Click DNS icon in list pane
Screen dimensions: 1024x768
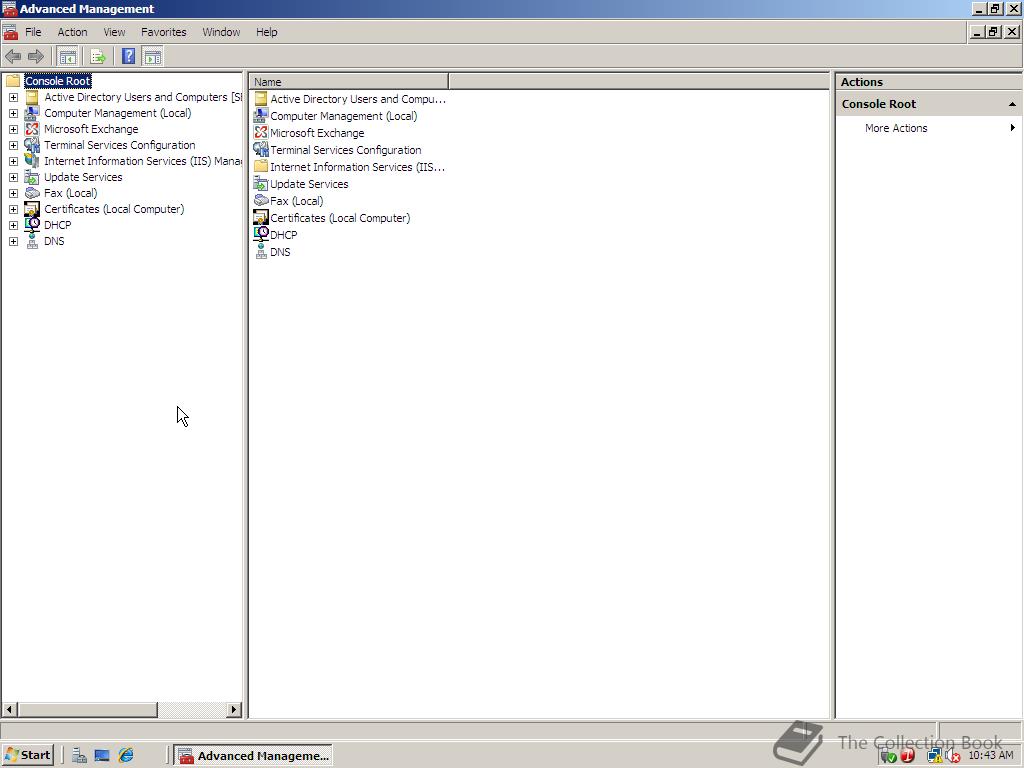click(261, 251)
